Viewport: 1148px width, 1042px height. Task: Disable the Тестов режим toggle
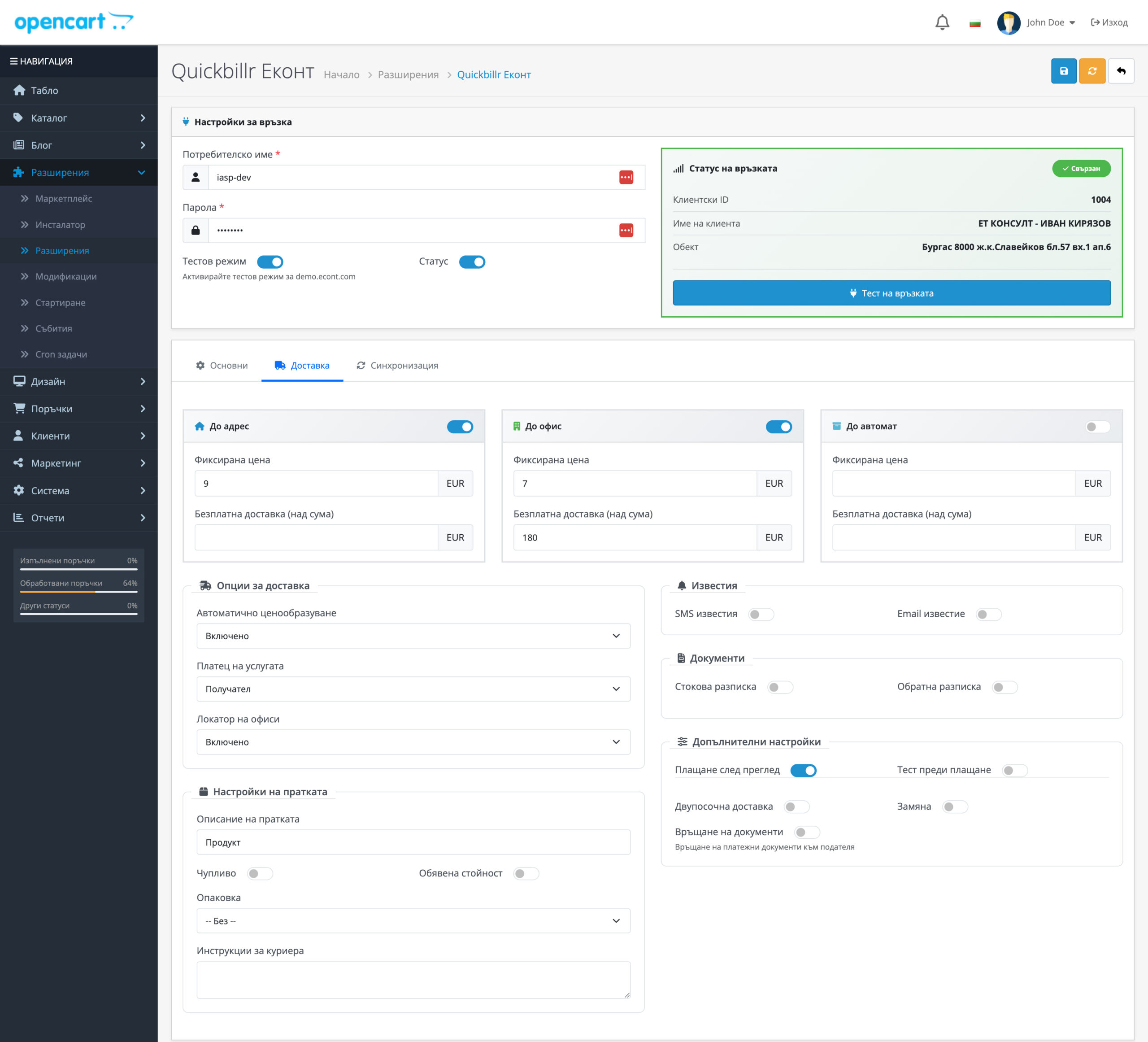point(270,262)
